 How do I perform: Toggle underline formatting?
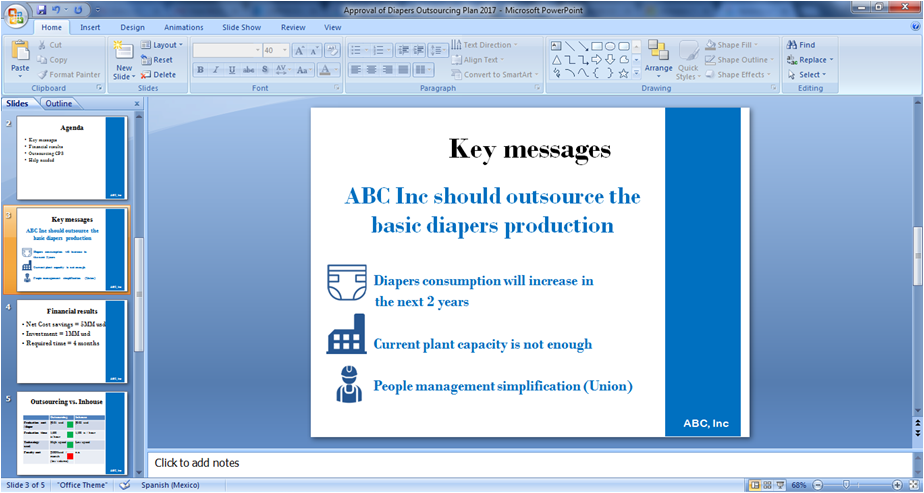[232, 70]
